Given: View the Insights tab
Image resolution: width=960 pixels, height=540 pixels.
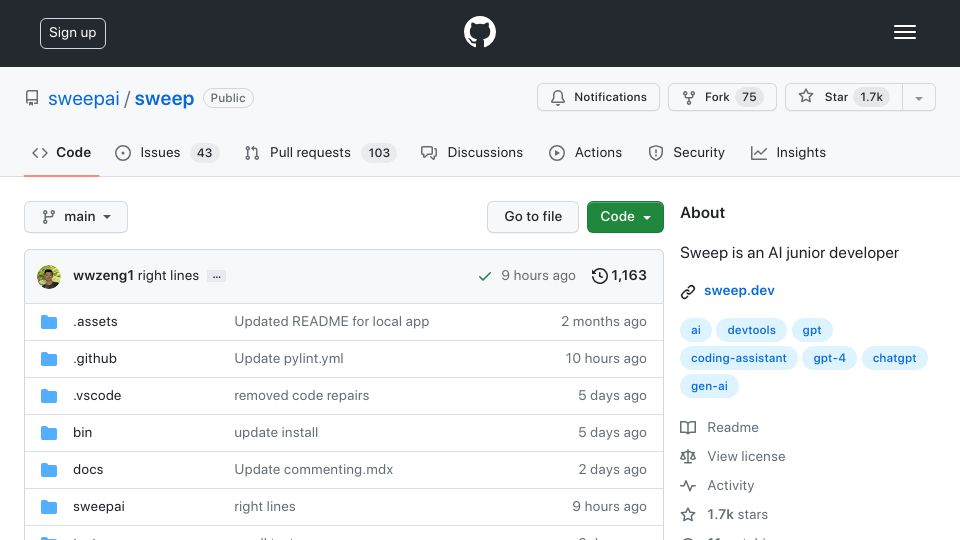Looking at the screenshot, I should click(788, 152).
